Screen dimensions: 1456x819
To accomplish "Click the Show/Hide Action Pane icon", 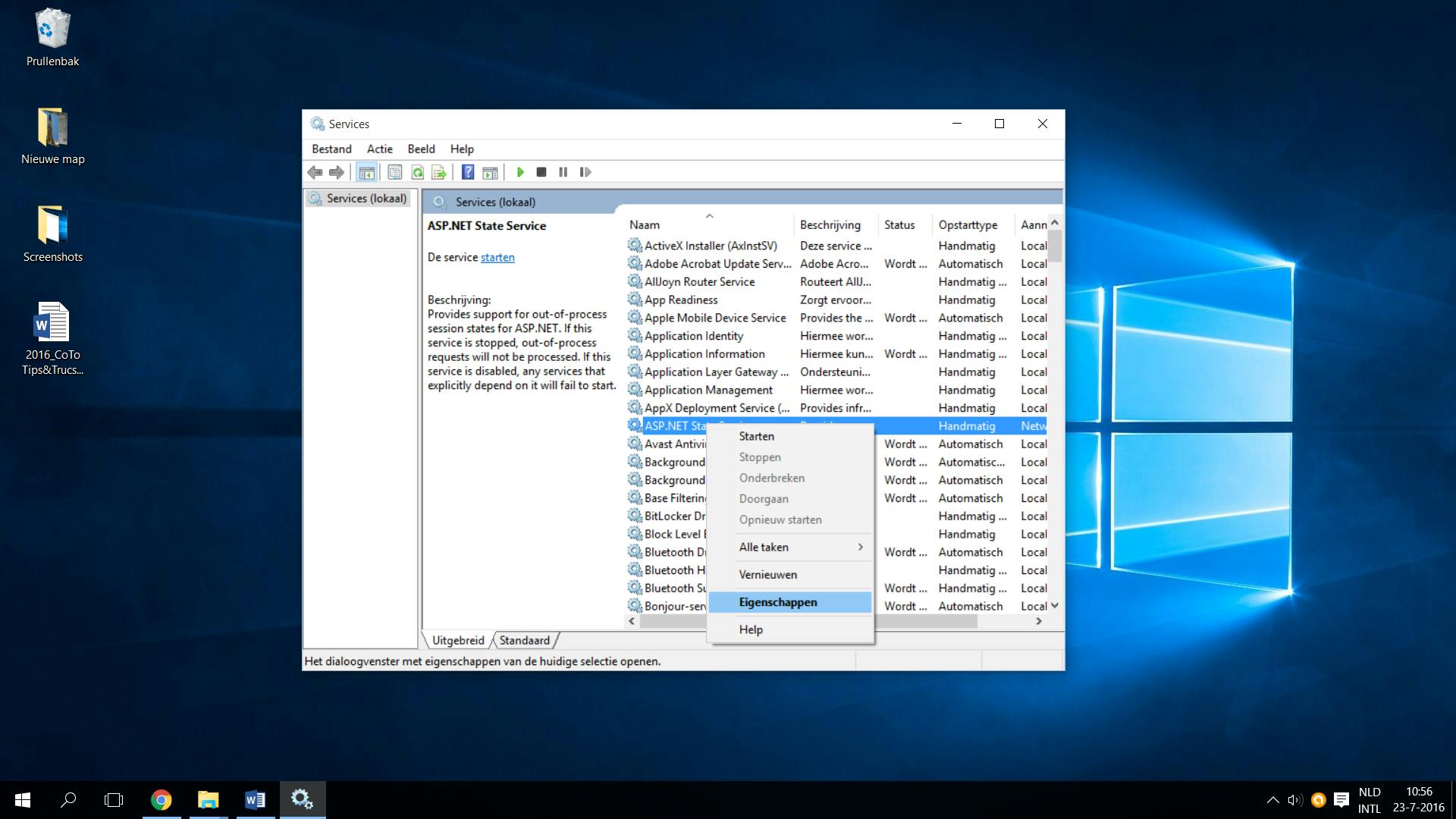I will [x=490, y=172].
